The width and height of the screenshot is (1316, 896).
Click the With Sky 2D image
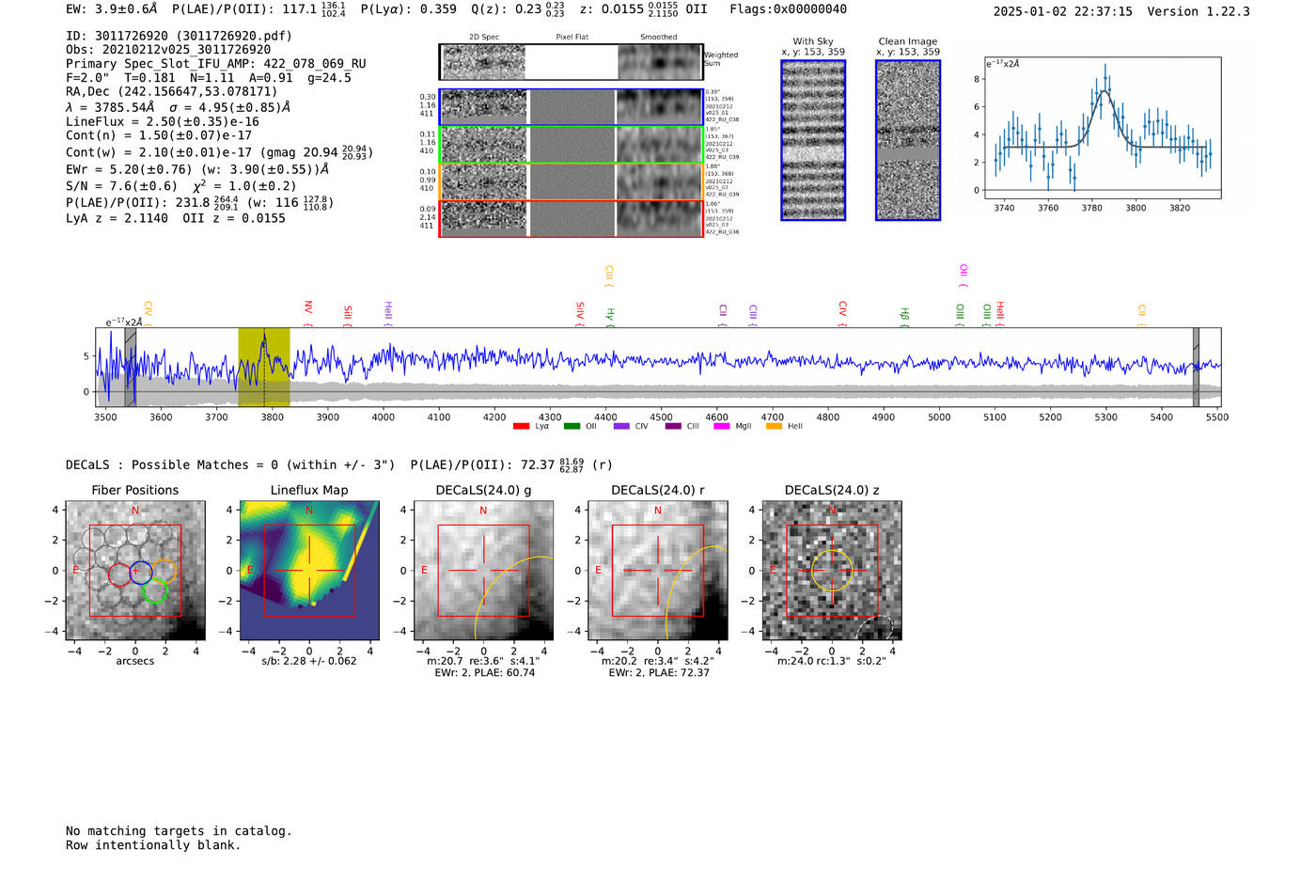pyautogui.click(x=813, y=140)
